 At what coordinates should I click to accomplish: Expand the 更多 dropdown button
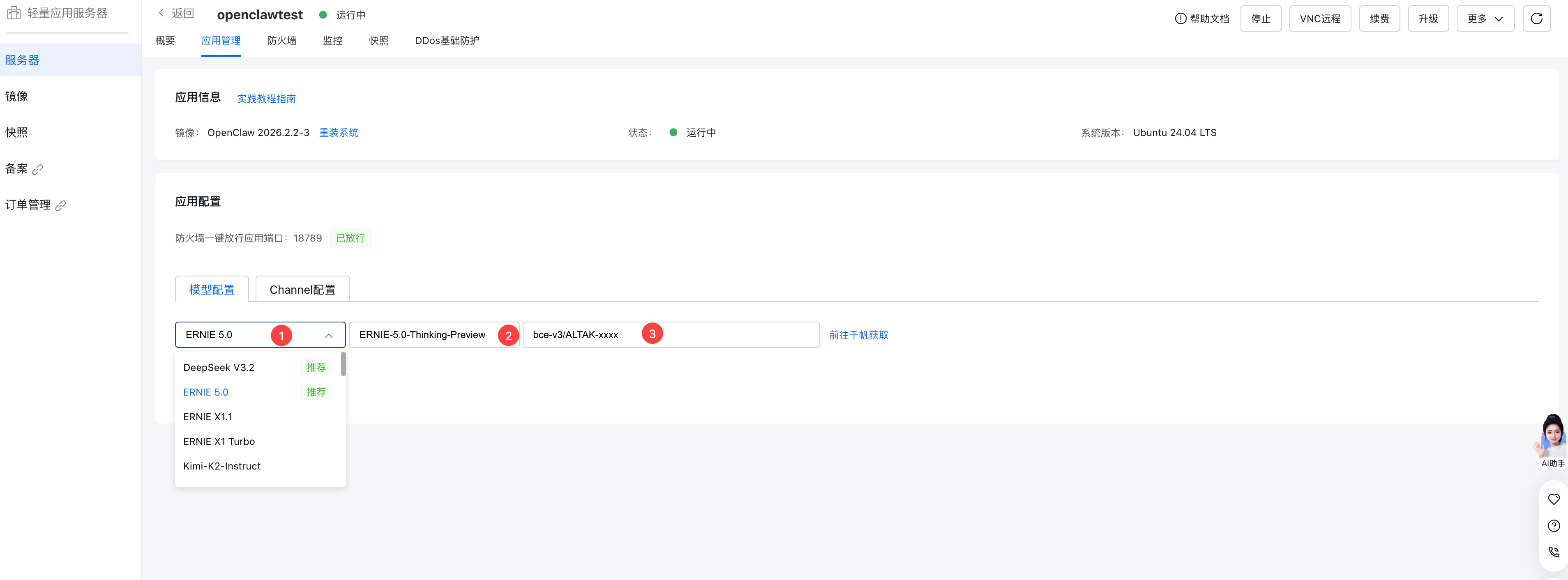(x=1485, y=19)
